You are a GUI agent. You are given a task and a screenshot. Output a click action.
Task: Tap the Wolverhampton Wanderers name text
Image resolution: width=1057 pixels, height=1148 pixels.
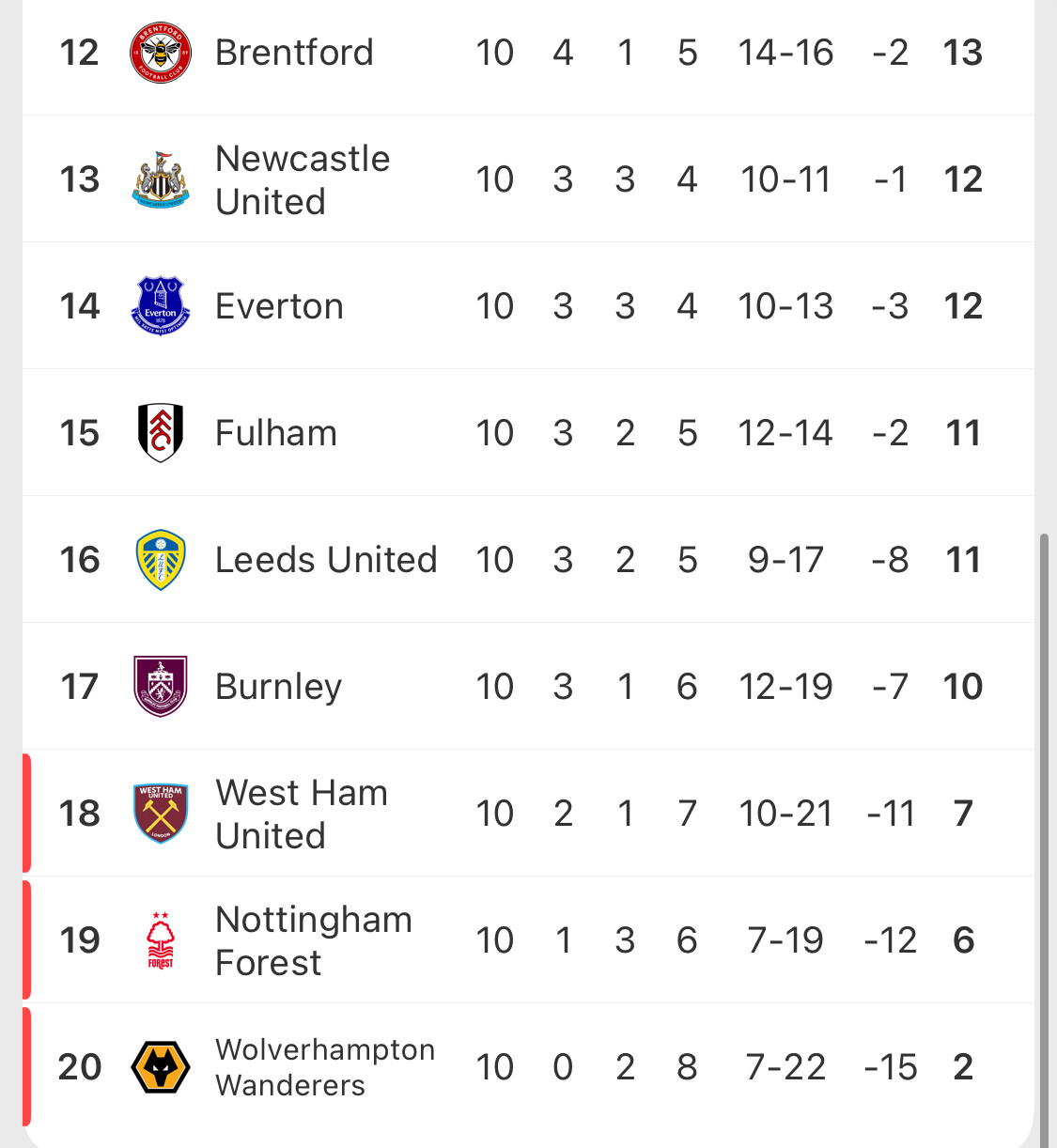[325, 1067]
